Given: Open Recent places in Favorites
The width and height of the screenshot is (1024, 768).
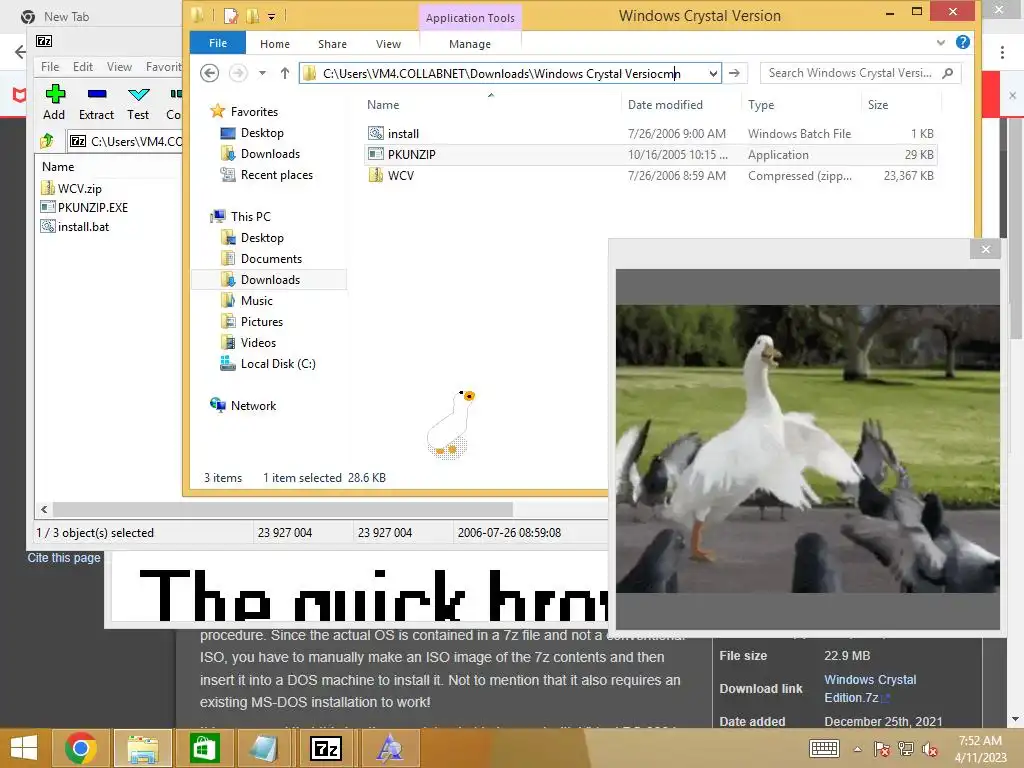Looking at the screenshot, I should [x=267, y=174].
